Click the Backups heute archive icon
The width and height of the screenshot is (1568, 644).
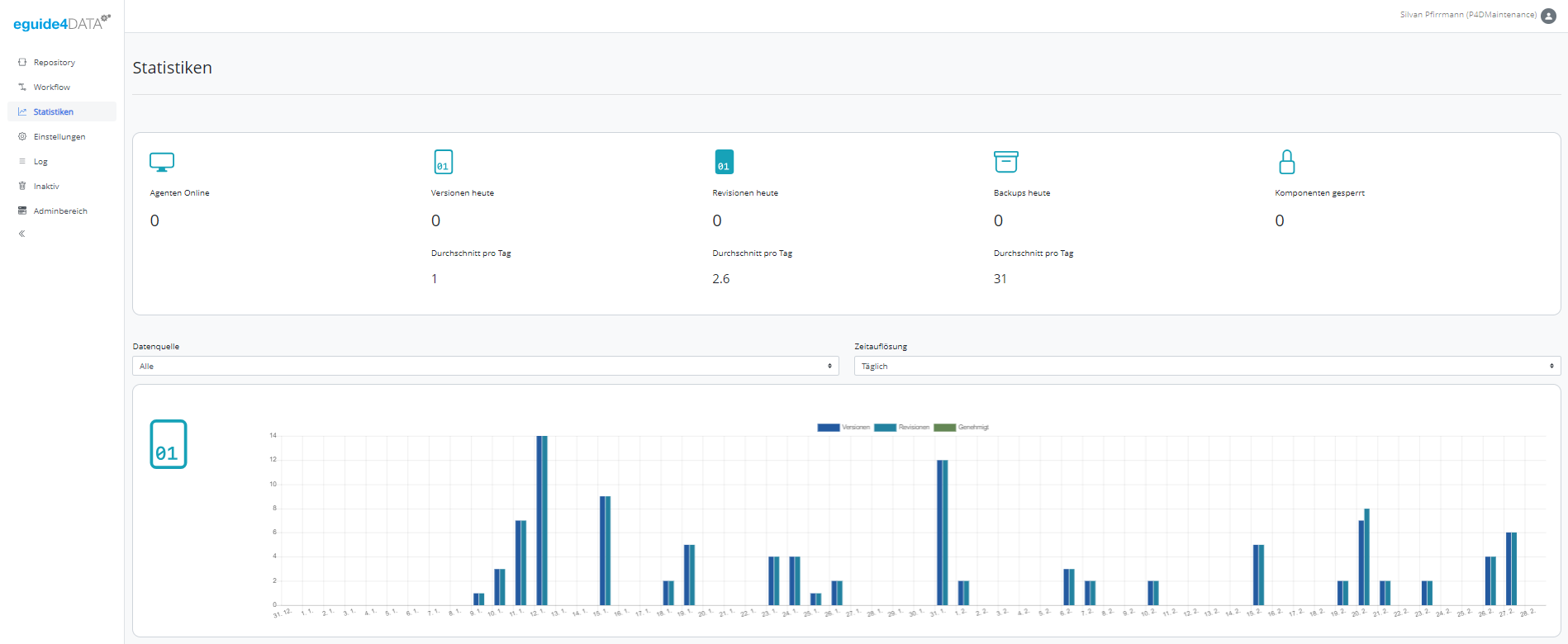1005,162
